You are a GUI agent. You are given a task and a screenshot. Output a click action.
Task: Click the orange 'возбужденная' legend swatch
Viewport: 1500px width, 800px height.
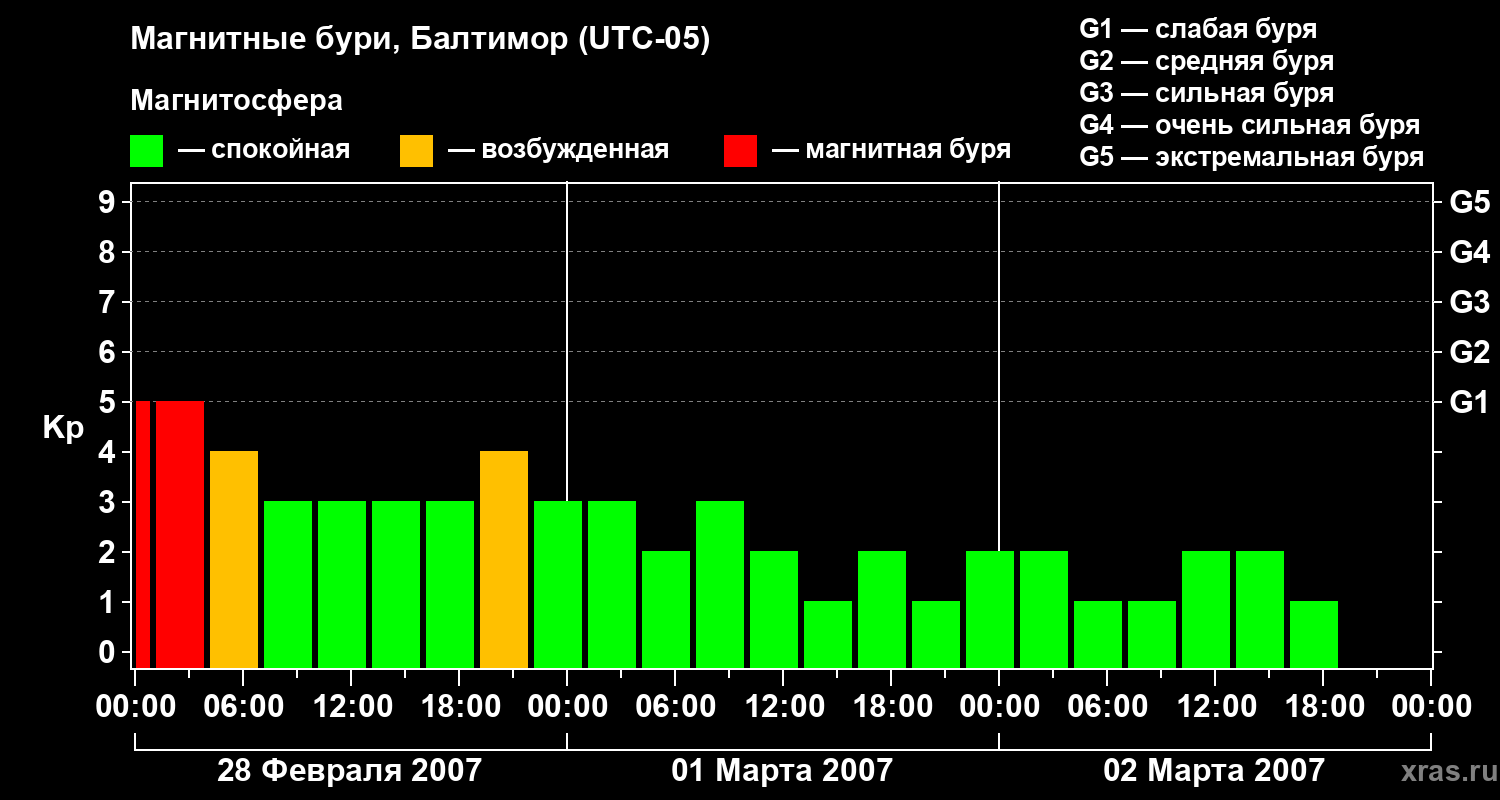point(416,151)
